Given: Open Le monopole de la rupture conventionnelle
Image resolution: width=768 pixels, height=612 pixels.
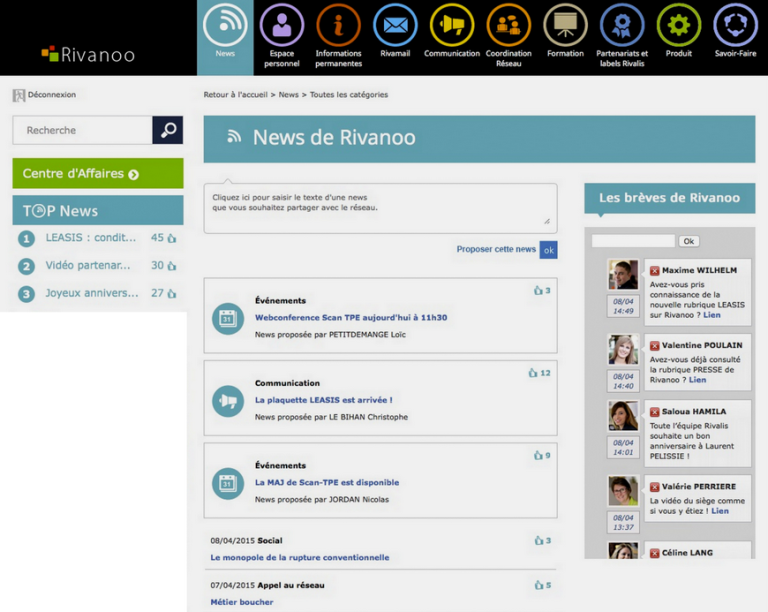Looking at the screenshot, I should (300, 558).
